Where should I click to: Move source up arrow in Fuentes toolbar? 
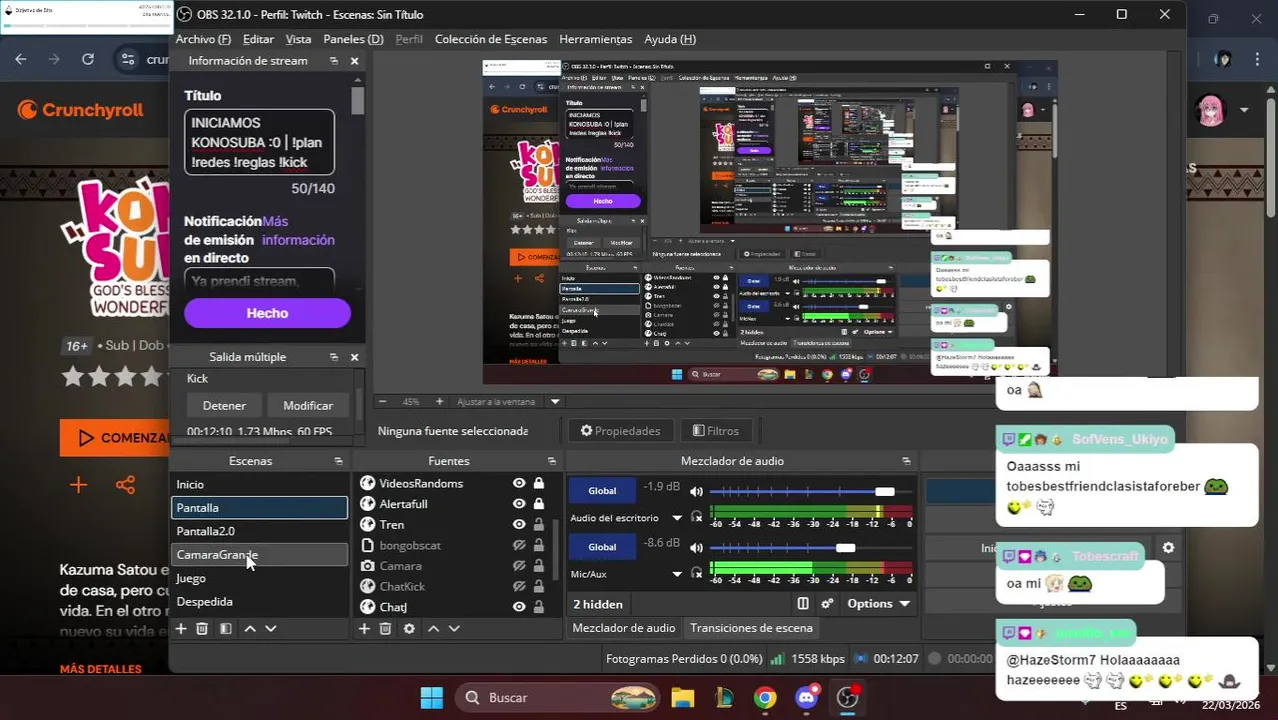point(433,628)
